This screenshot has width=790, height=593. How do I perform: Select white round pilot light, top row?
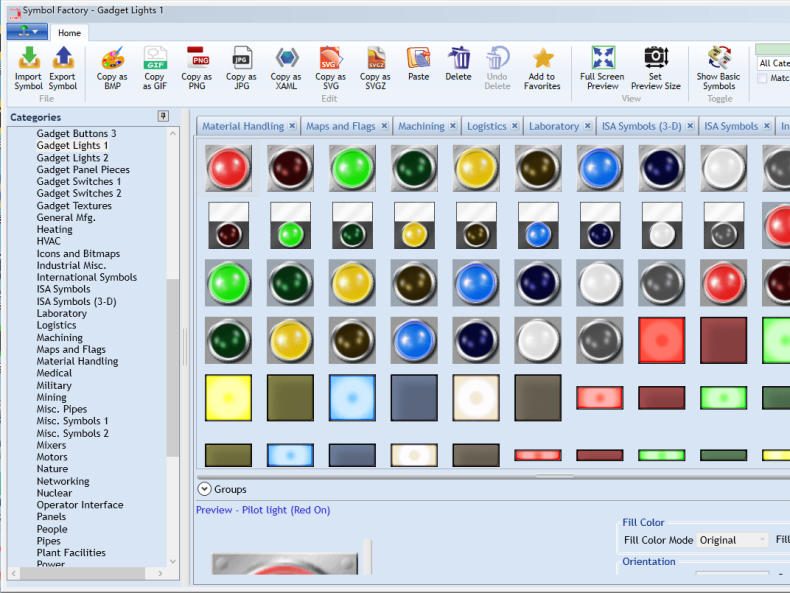(724, 168)
